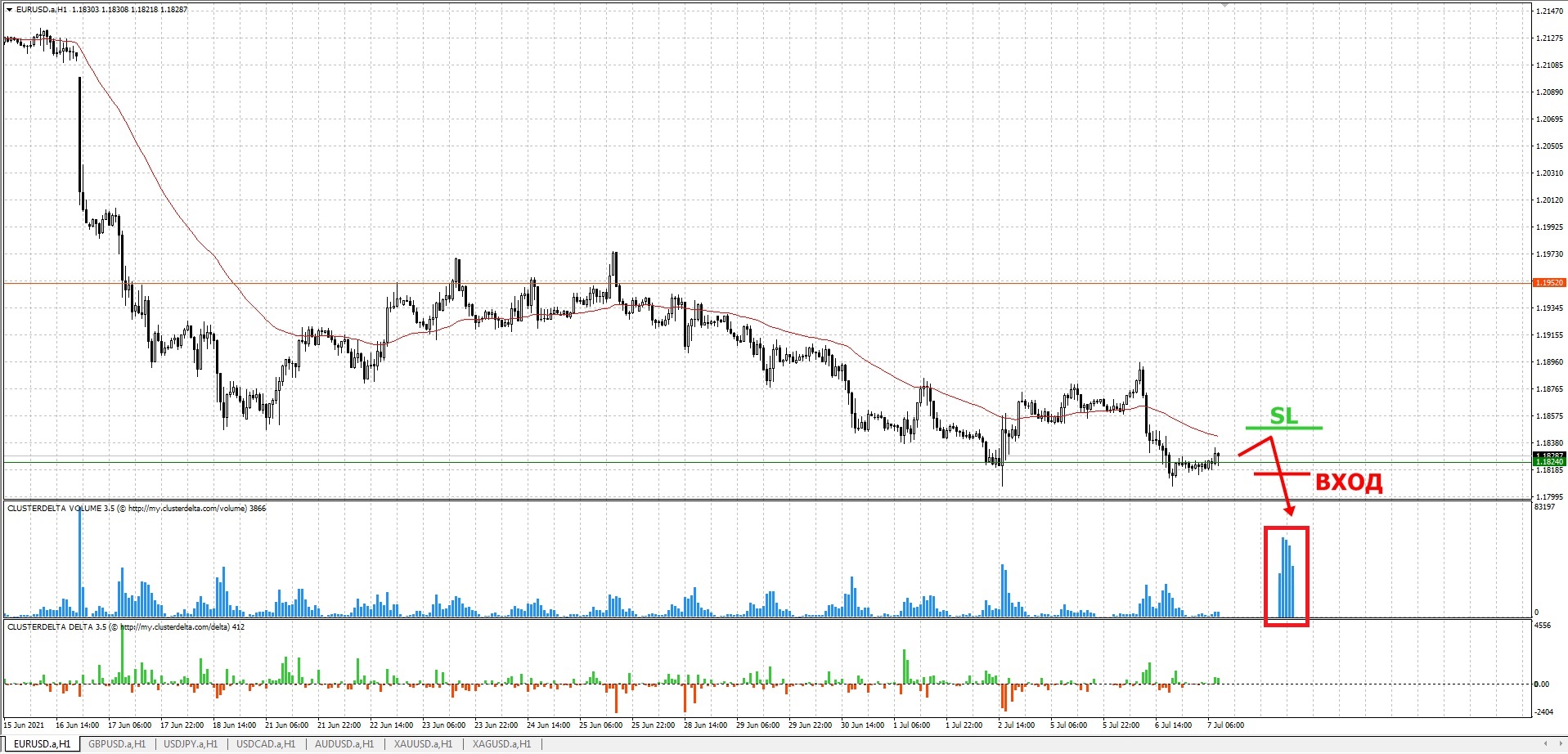Click the green 1.18240 price level label
Viewport: 1568px width, 754px height.
pos(1549,462)
